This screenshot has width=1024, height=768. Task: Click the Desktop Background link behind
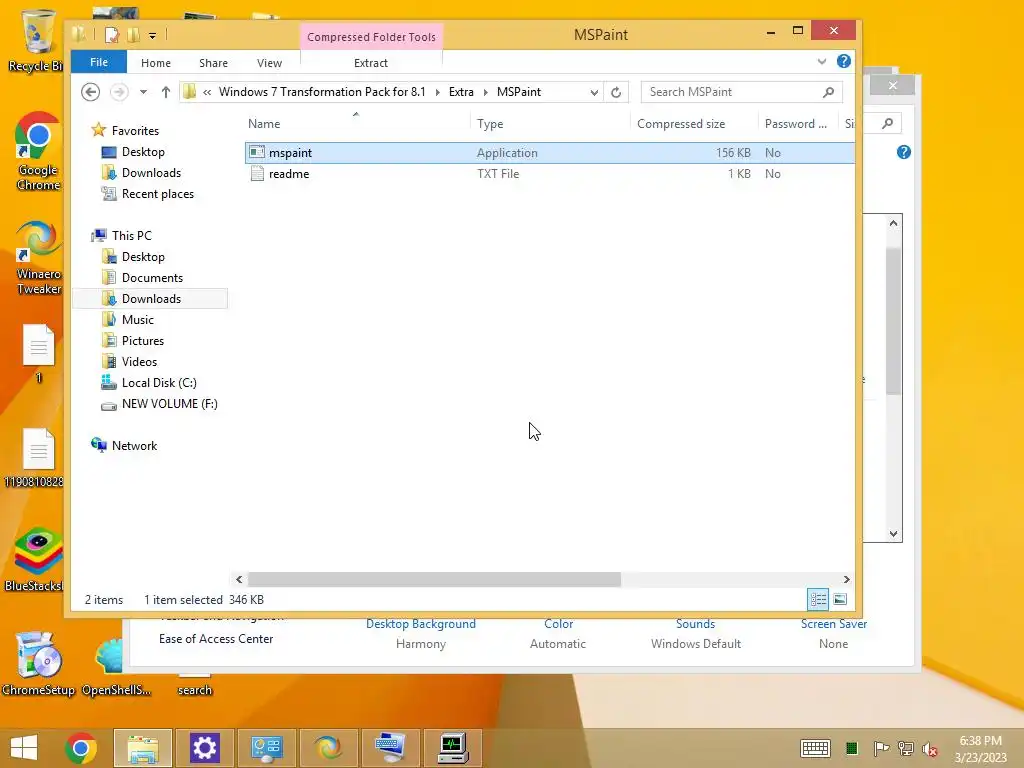[421, 624]
